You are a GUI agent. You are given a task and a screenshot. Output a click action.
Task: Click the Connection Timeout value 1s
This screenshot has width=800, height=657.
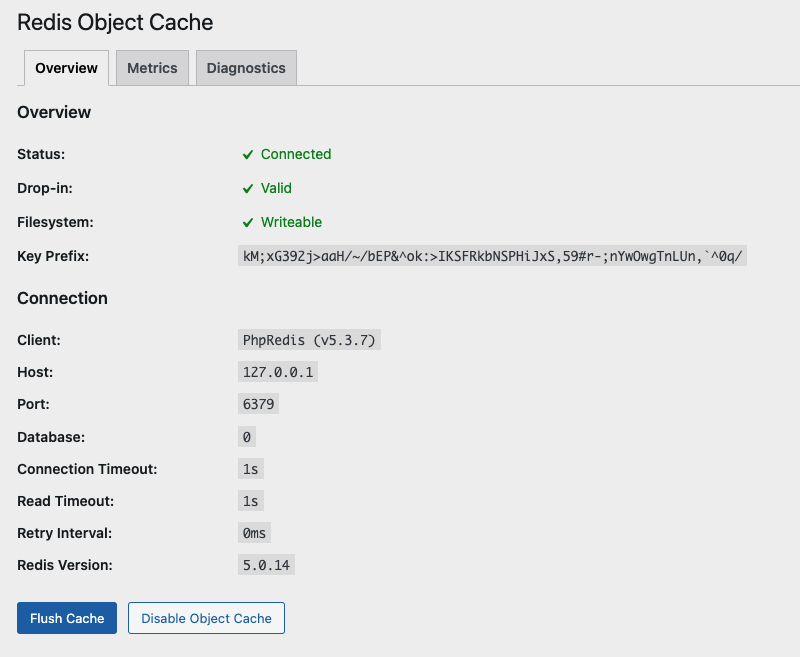(x=251, y=469)
